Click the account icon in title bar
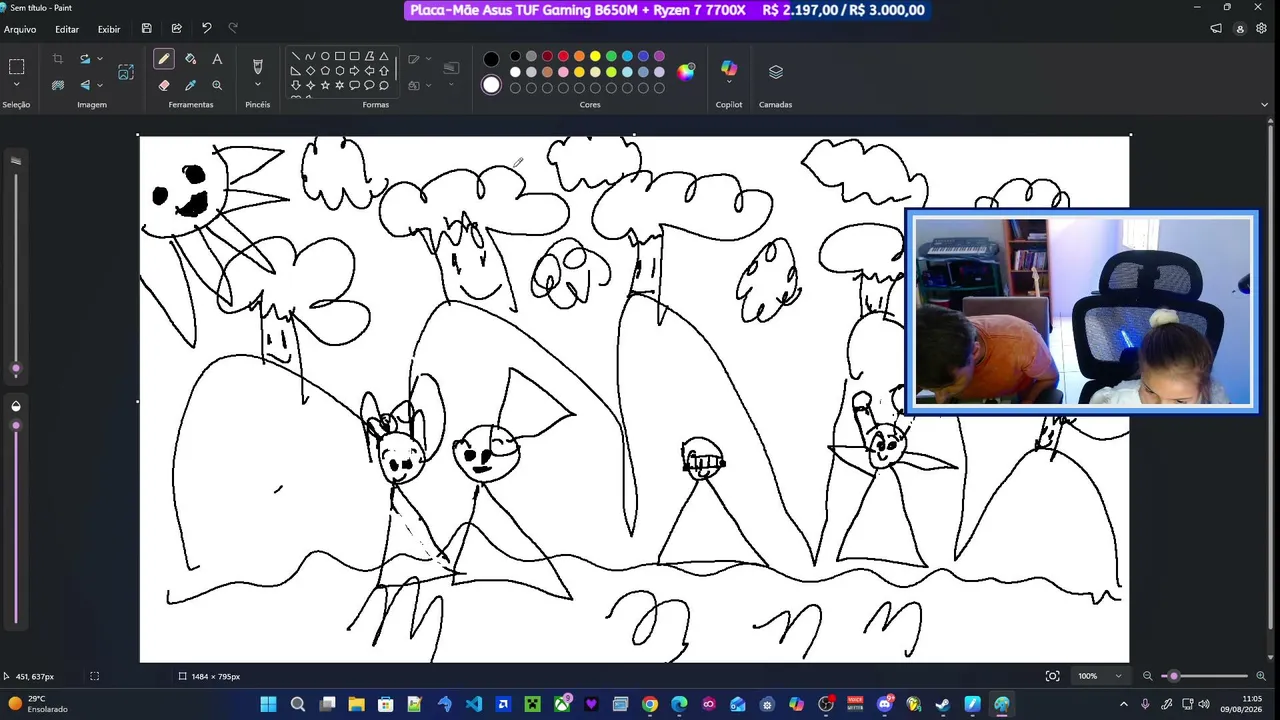Image resolution: width=1280 pixels, height=720 pixels. tap(1241, 29)
